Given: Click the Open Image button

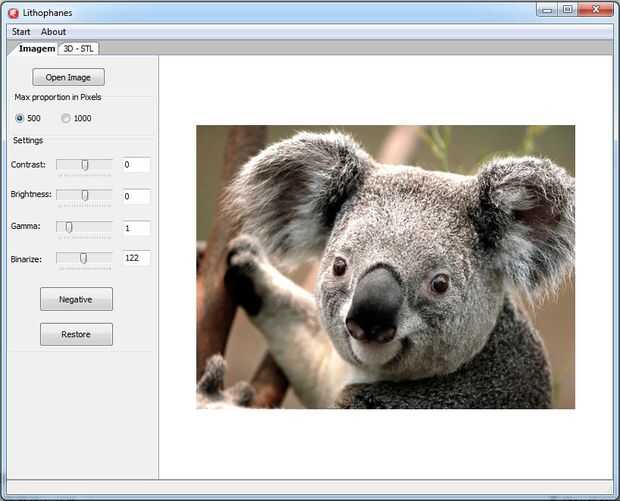Looking at the screenshot, I should click(68, 77).
